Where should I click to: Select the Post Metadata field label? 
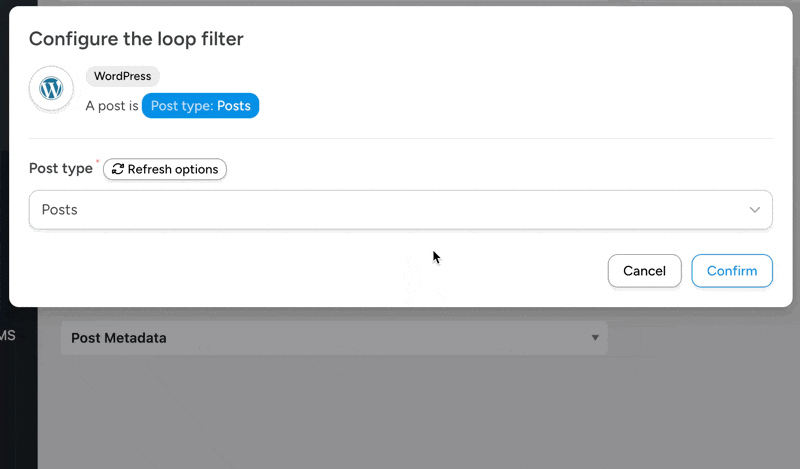[x=119, y=338]
